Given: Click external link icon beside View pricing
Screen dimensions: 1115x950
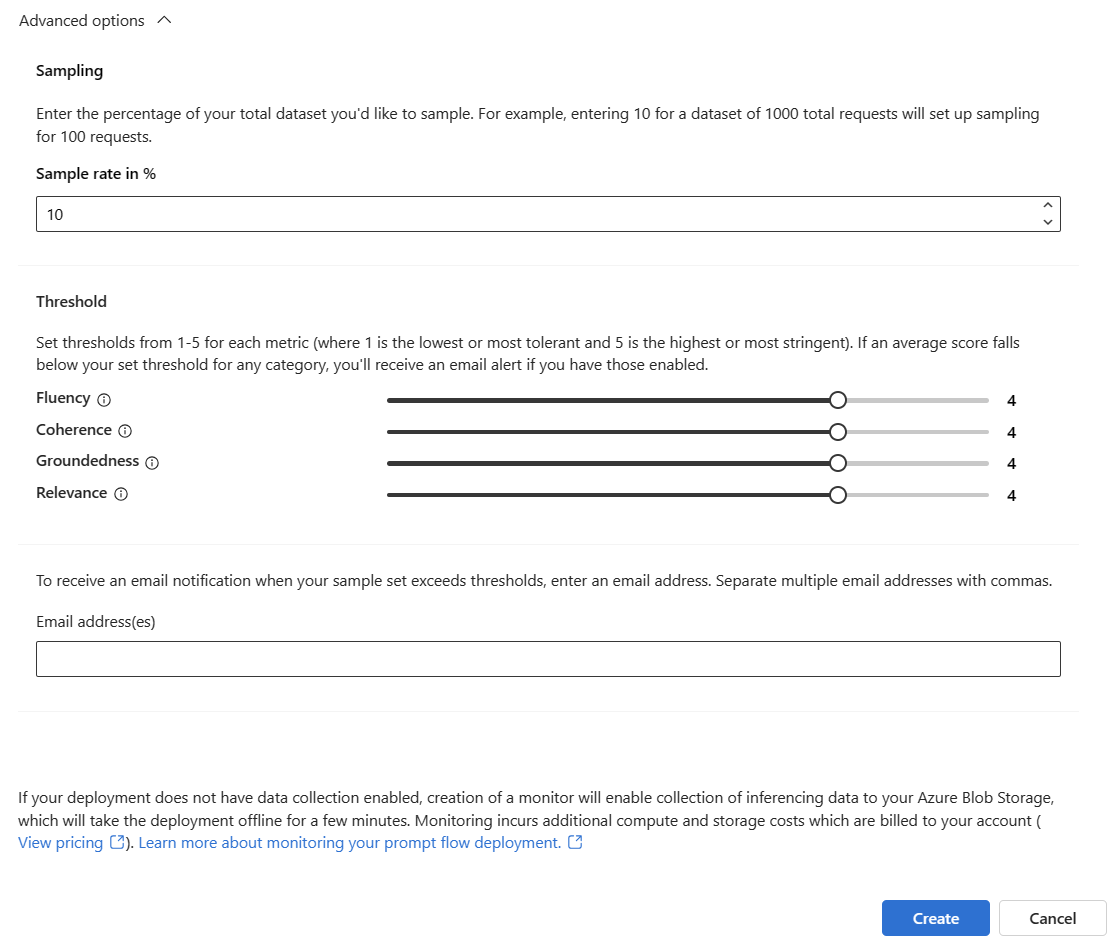Looking at the screenshot, I should pos(117,843).
